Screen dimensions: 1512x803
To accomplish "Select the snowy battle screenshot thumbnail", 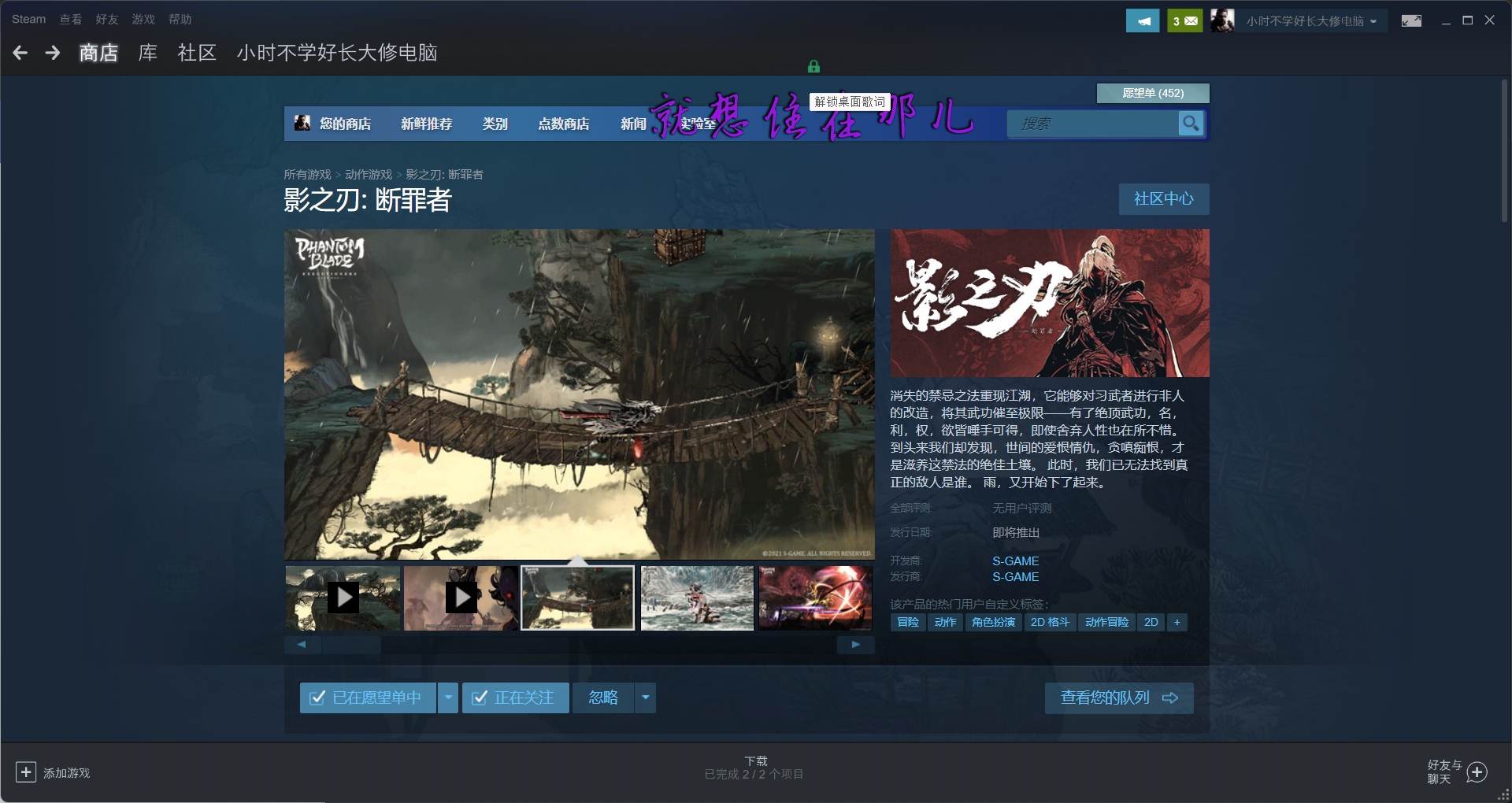I will pos(697,598).
